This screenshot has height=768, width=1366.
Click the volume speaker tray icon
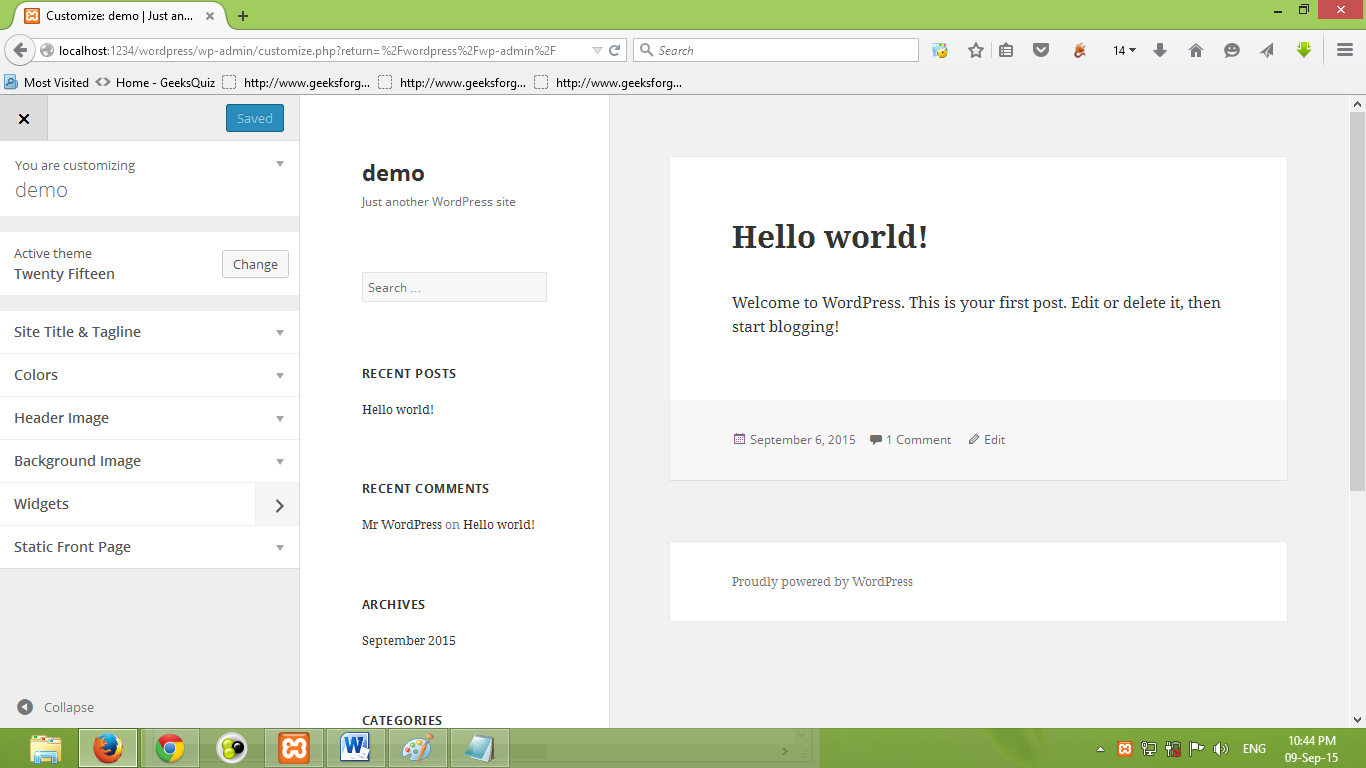pyautogui.click(x=1220, y=748)
